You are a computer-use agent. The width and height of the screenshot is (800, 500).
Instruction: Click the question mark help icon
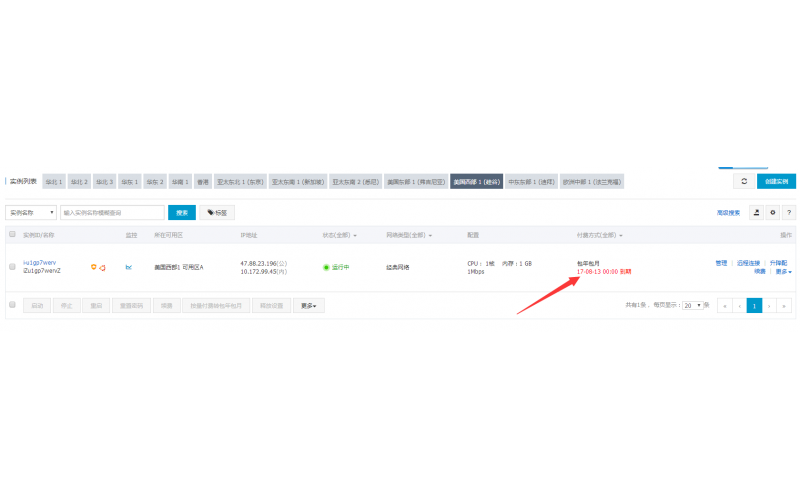pyautogui.click(x=788, y=212)
